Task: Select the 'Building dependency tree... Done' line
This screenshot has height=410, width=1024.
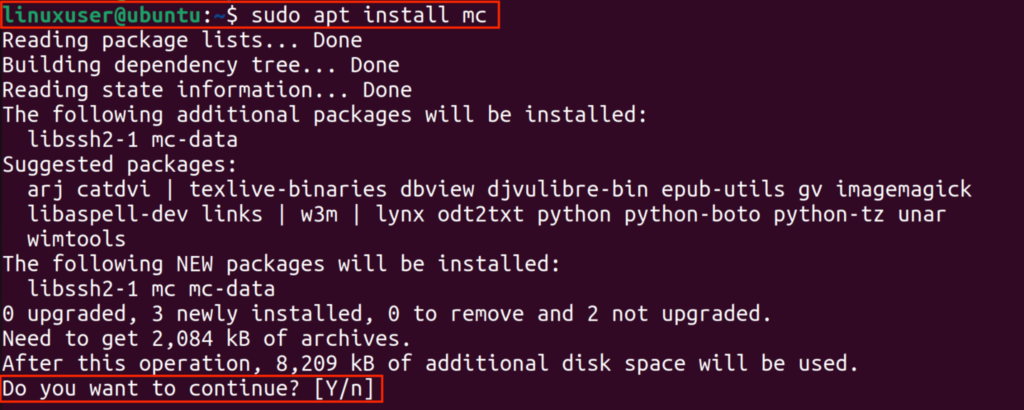Action: tap(200, 66)
